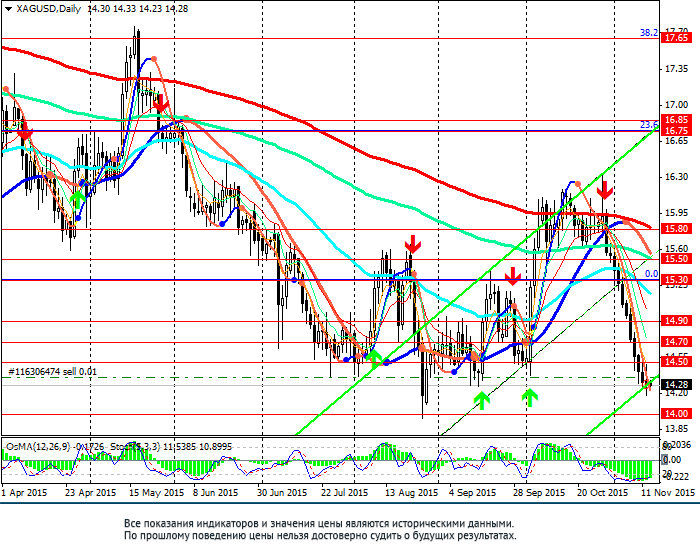Select the 15.80 red price level label
The width and height of the screenshot is (700, 552).
click(x=677, y=229)
